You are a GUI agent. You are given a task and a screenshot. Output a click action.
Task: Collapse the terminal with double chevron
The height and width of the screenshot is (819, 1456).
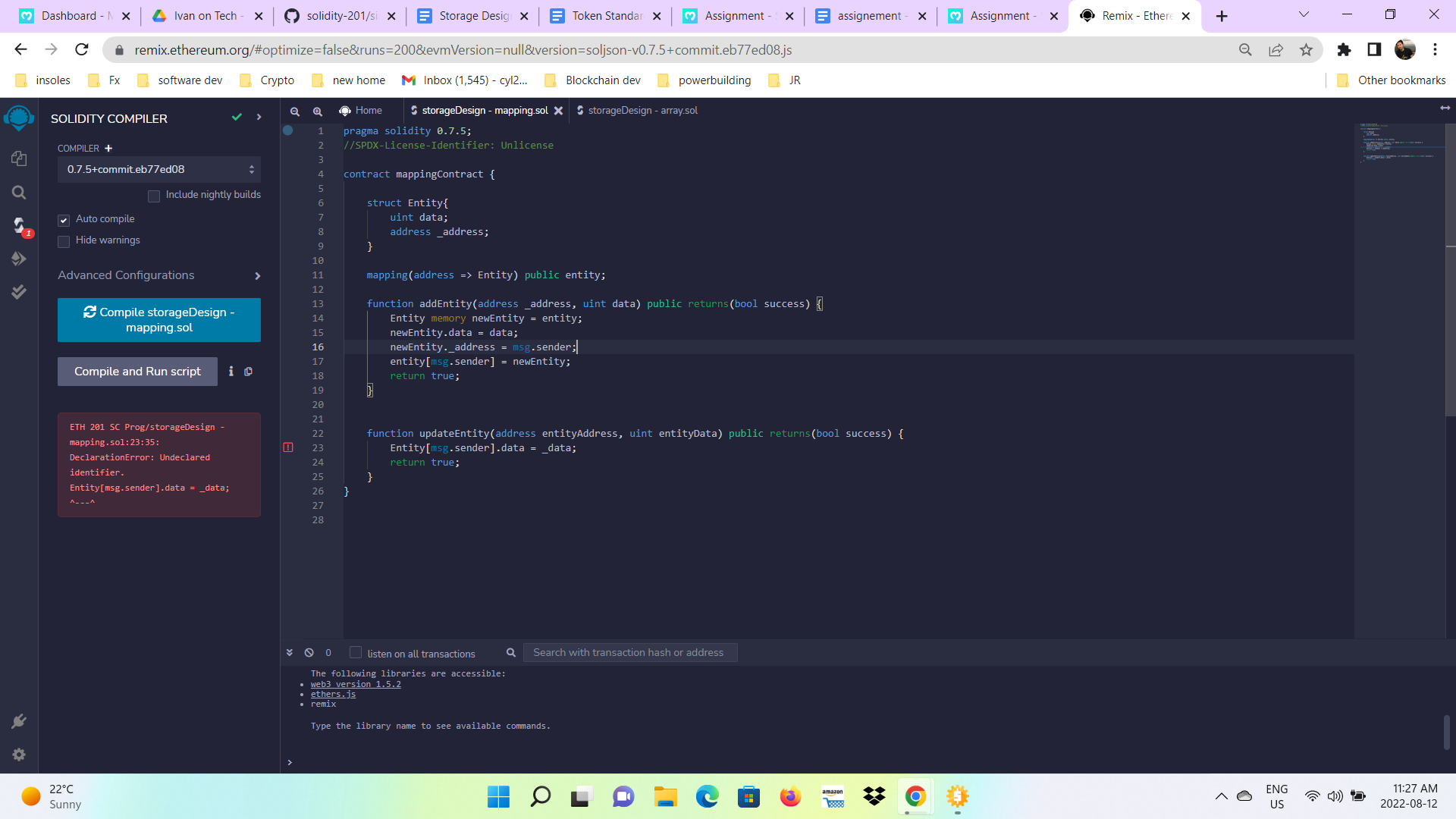pos(290,652)
